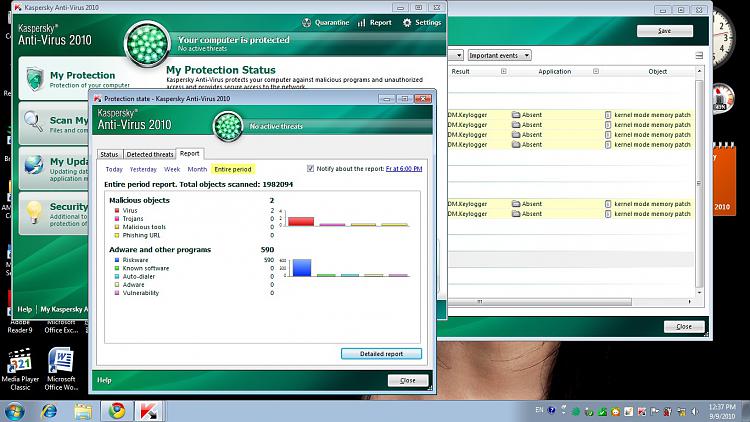Click the Application column header

[554, 71]
